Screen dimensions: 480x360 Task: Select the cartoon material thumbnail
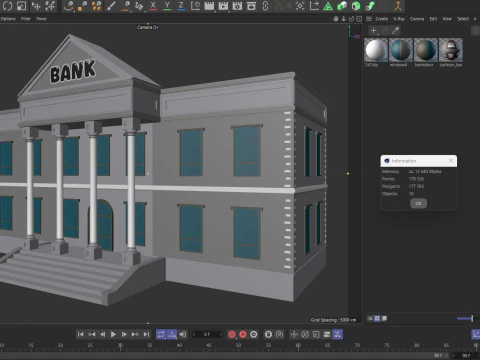click(x=451, y=50)
